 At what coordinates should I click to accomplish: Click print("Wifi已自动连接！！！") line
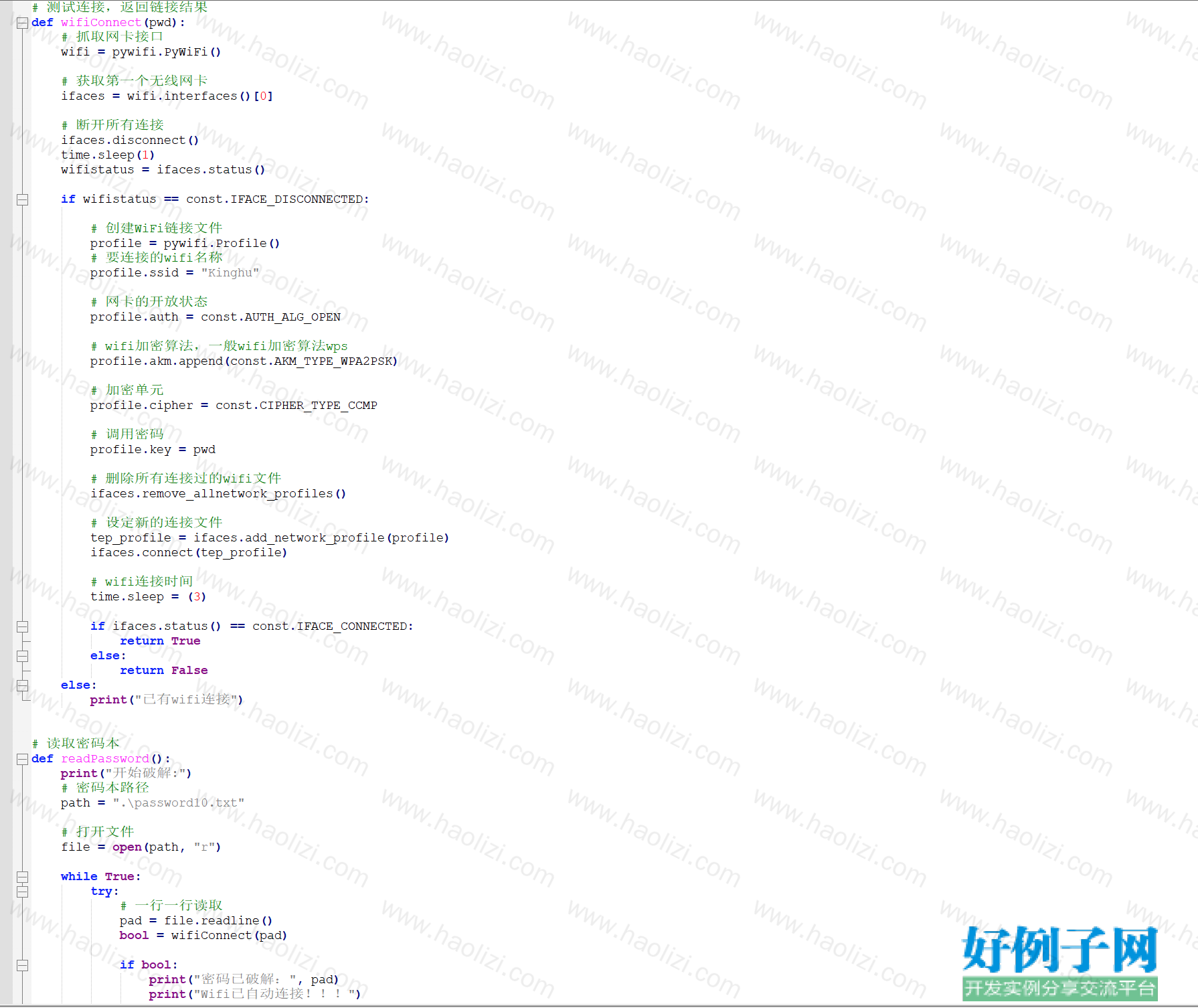click(255, 995)
